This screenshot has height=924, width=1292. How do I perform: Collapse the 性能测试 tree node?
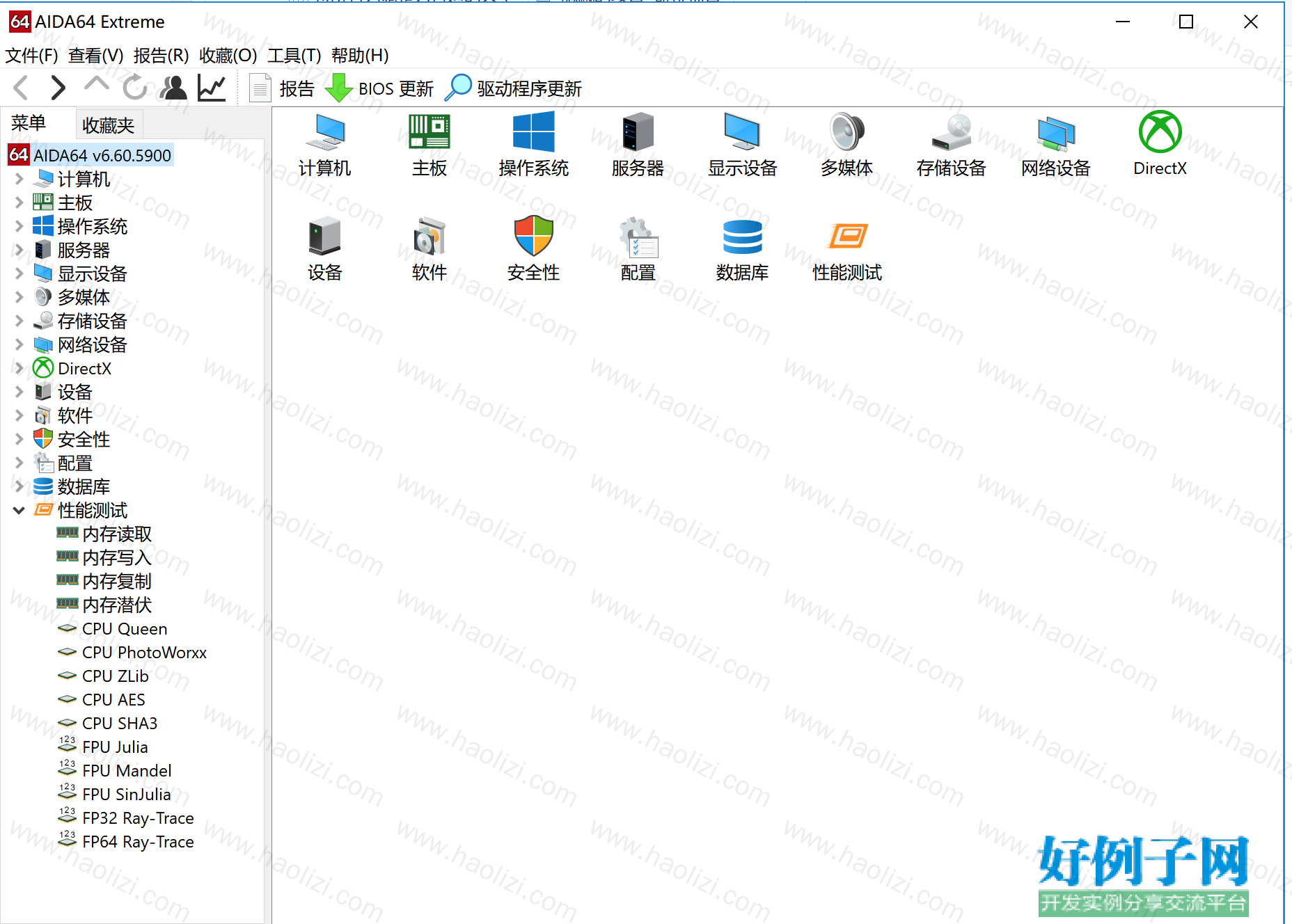pyautogui.click(x=19, y=511)
